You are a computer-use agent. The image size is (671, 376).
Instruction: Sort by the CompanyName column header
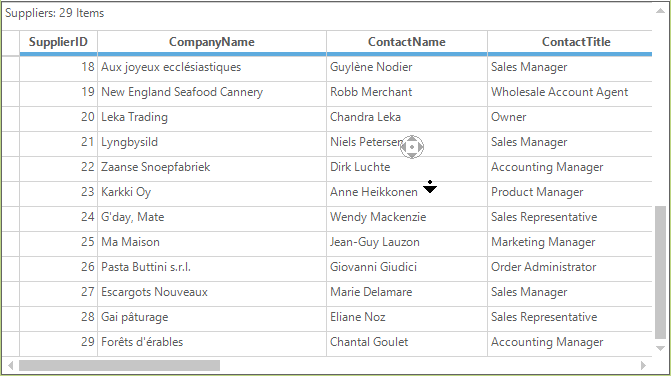point(212,42)
